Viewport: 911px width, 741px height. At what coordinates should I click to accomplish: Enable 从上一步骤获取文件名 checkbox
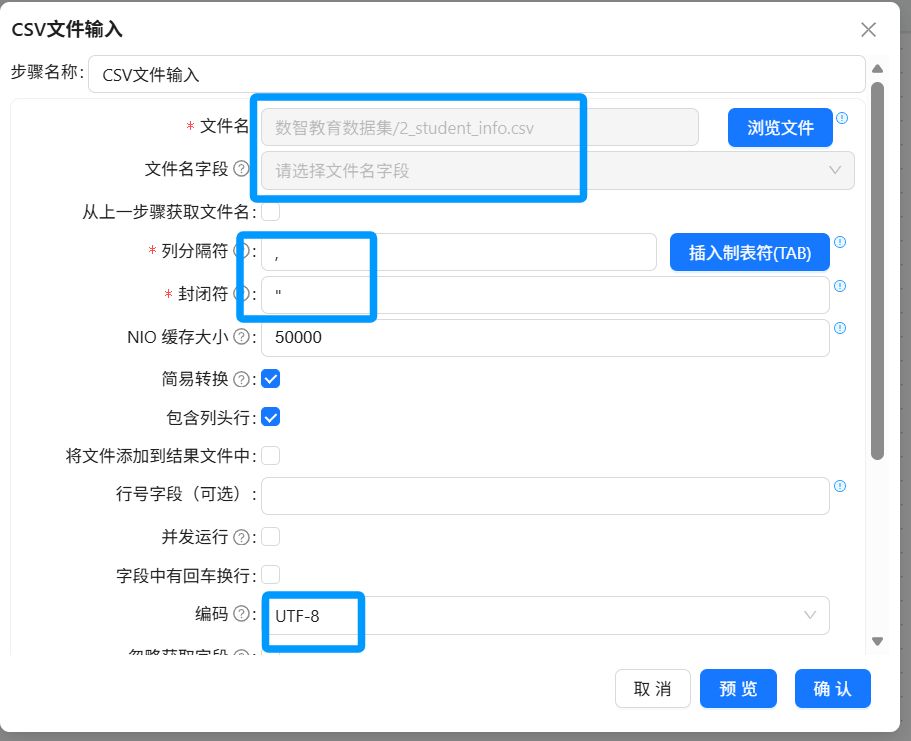271,212
